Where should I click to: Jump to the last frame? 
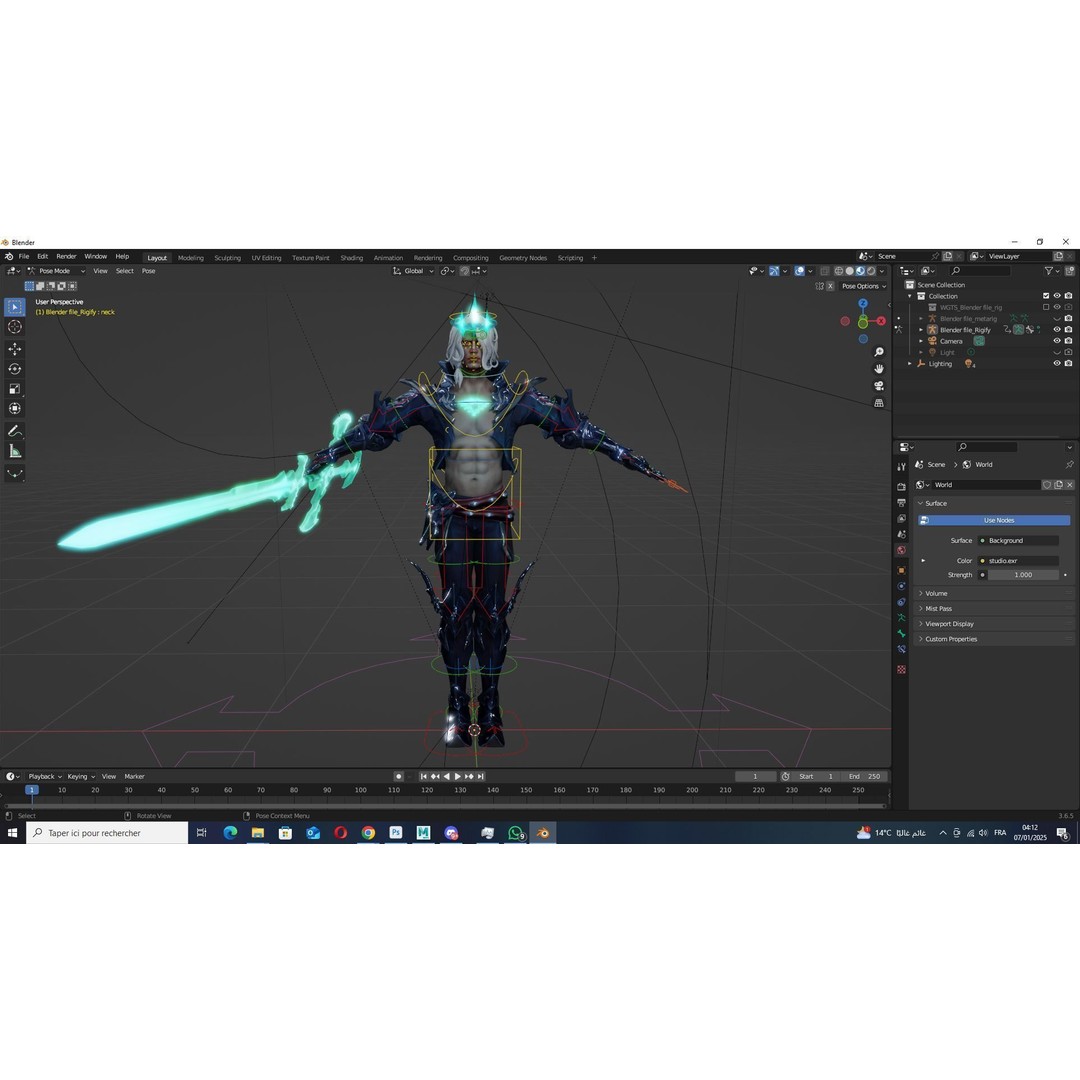click(x=481, y=776)
